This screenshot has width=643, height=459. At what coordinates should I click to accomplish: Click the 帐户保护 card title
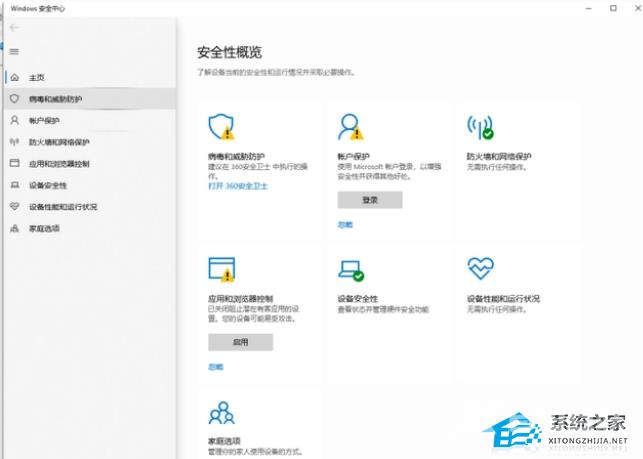click(x=353, y=156)
